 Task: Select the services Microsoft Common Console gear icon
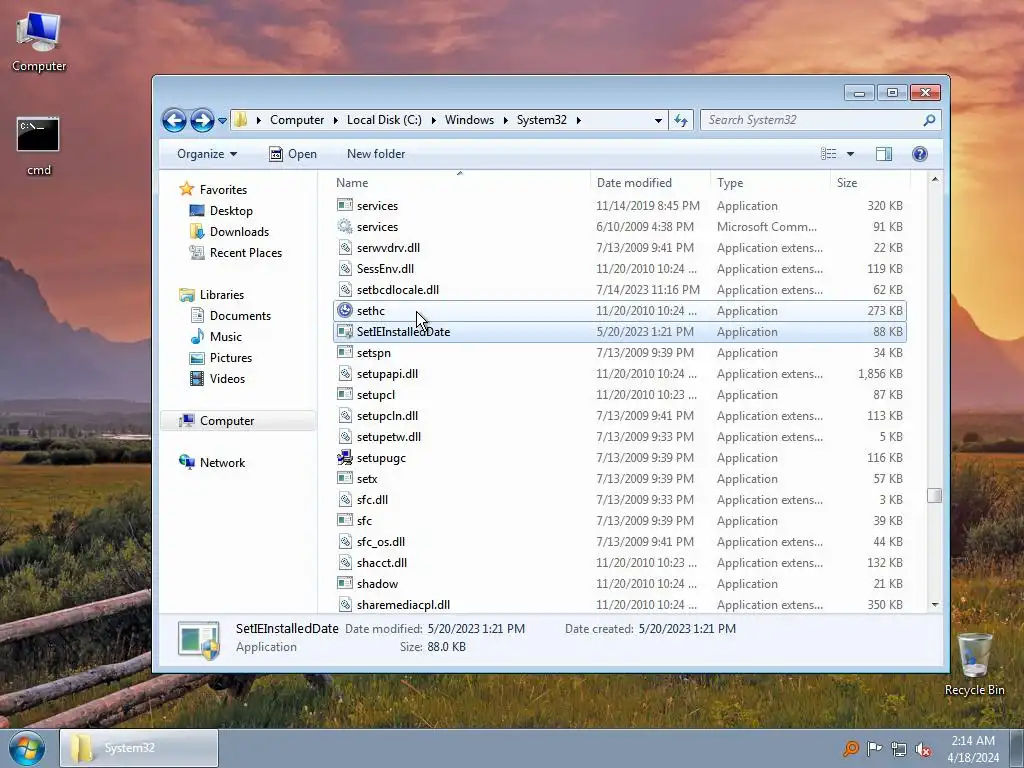[345, 227]
